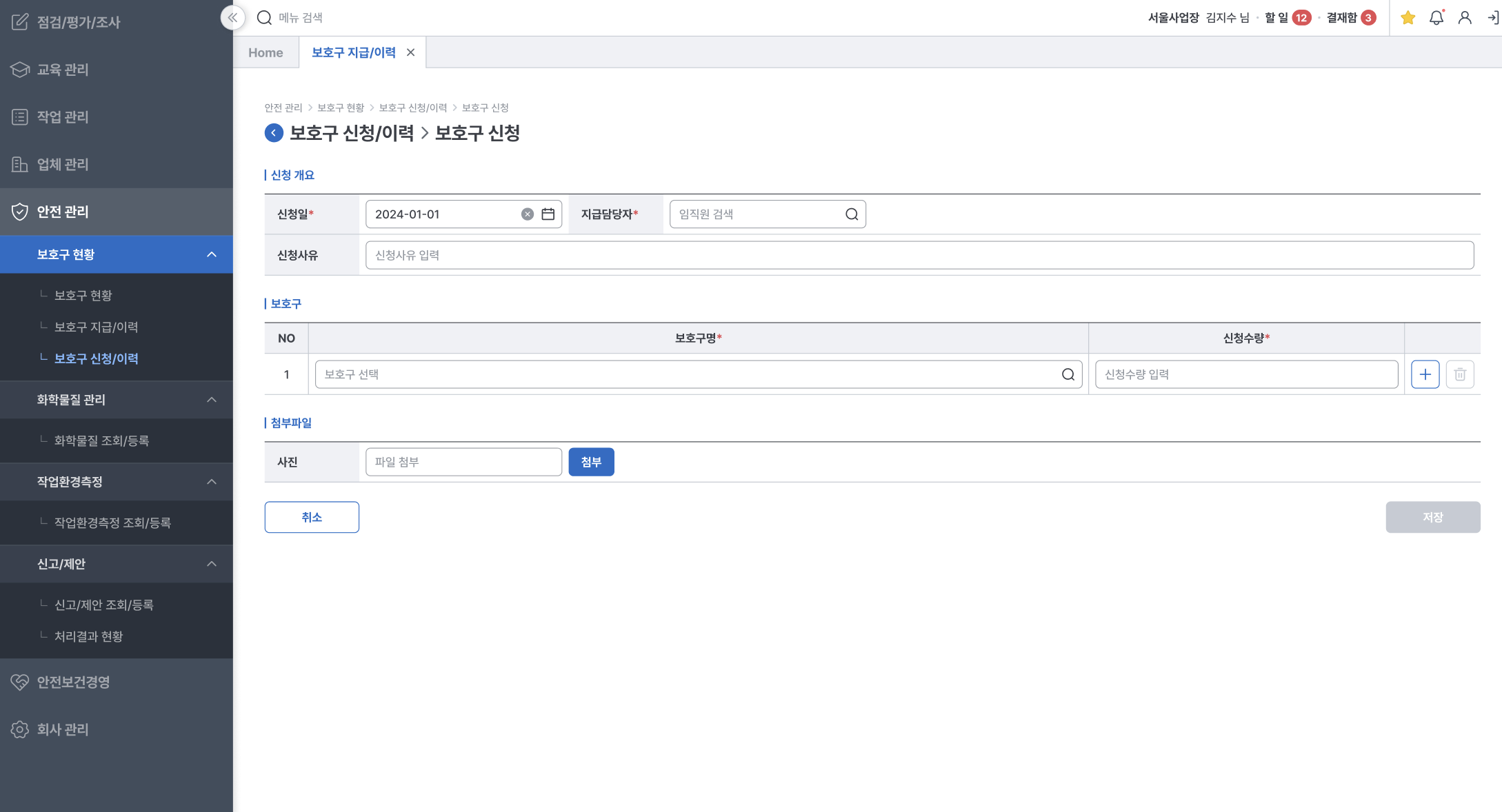
Task: Click the 신청사유 입력 text field
Action: coord(919,255)
